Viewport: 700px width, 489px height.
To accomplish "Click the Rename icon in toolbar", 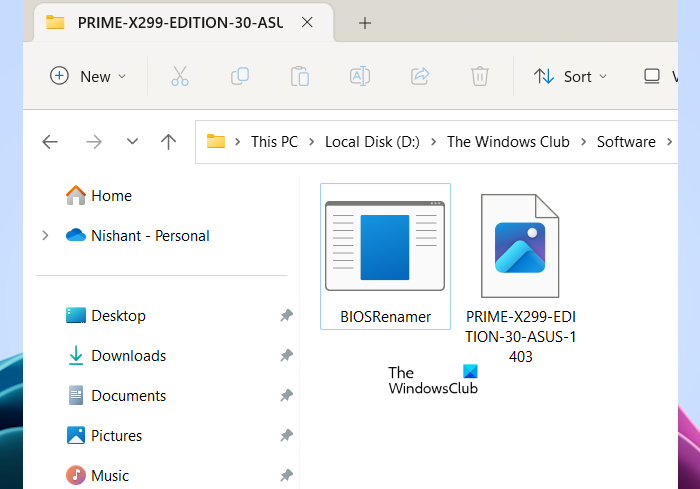I will 360,76.
